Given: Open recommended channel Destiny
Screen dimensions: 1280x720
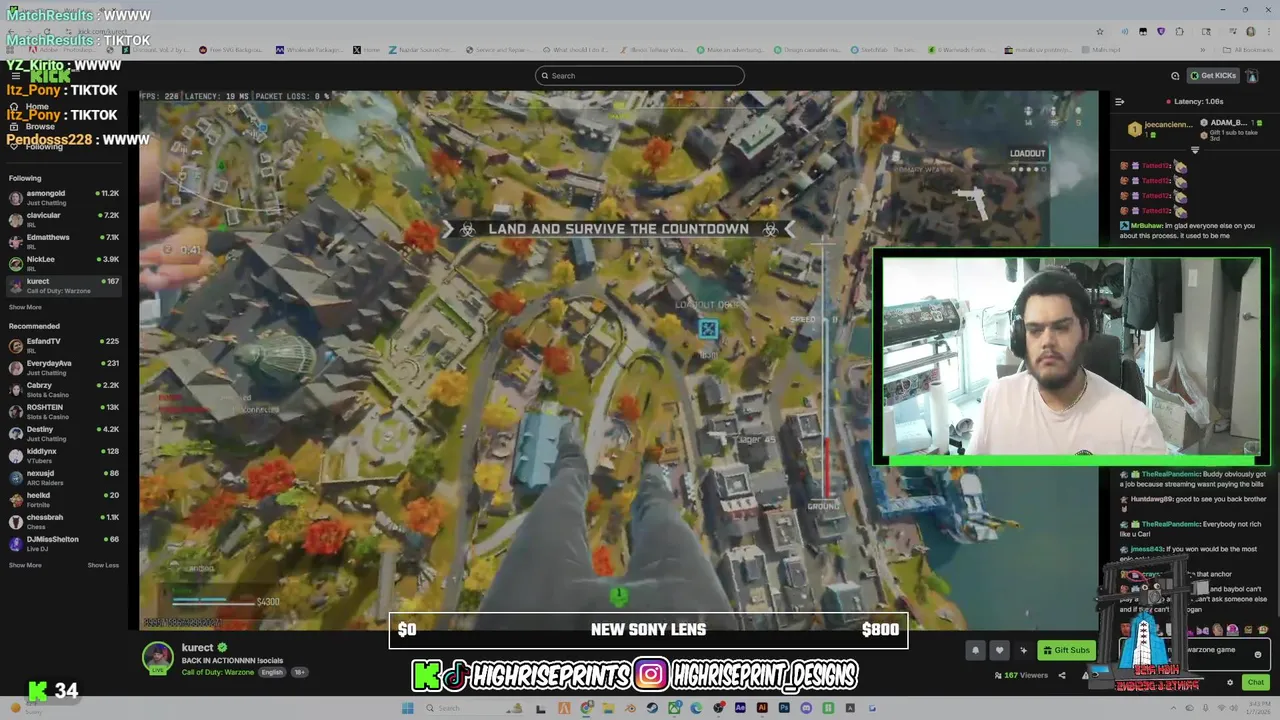Looking at the screenshot, I should click(64, 433).
